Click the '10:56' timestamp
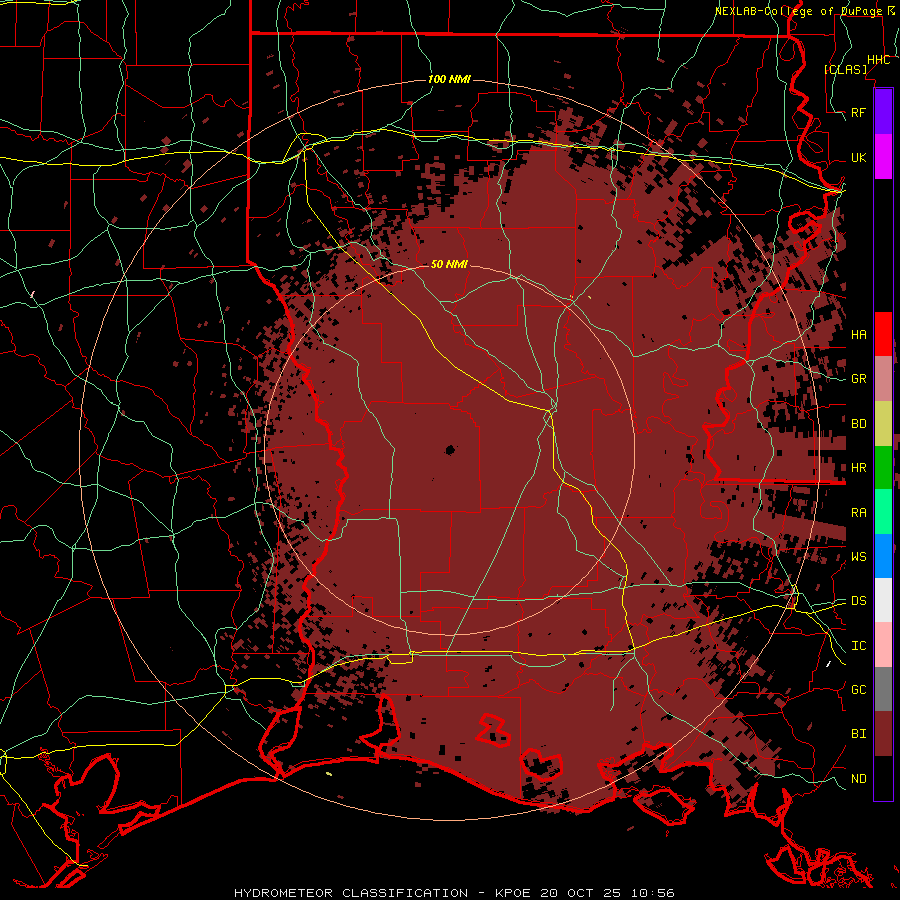The width and height of the screenshot is (900, 900). 653,893
